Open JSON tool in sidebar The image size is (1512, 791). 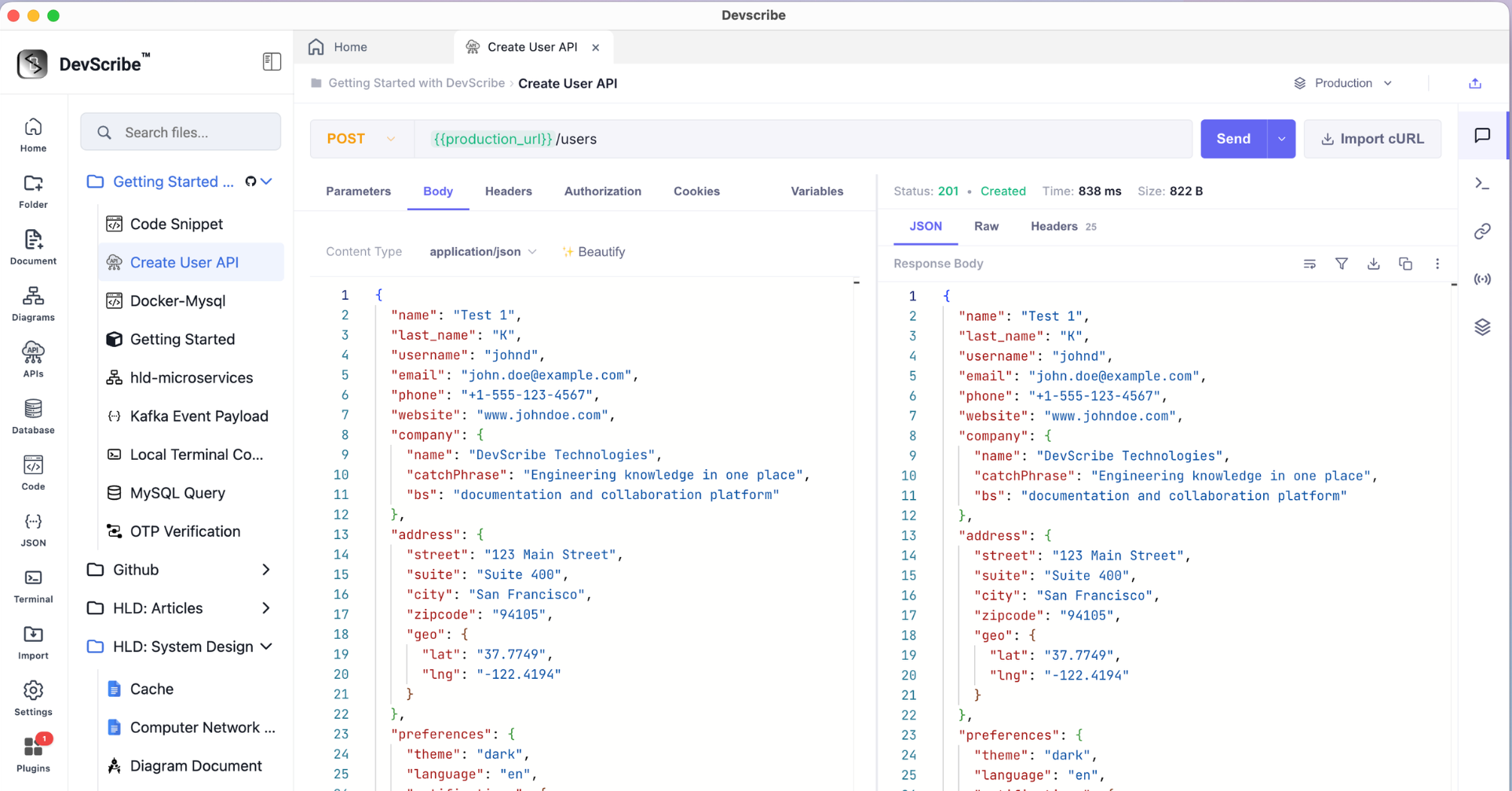[33, 530]
